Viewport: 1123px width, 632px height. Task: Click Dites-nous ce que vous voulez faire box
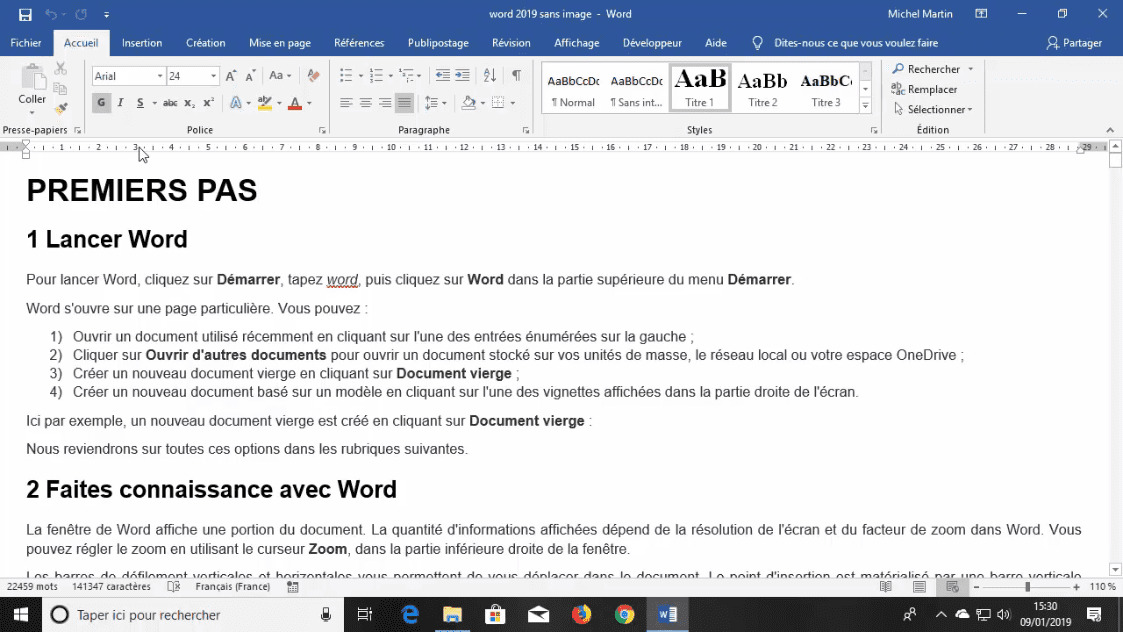click(x=855, y=43)
